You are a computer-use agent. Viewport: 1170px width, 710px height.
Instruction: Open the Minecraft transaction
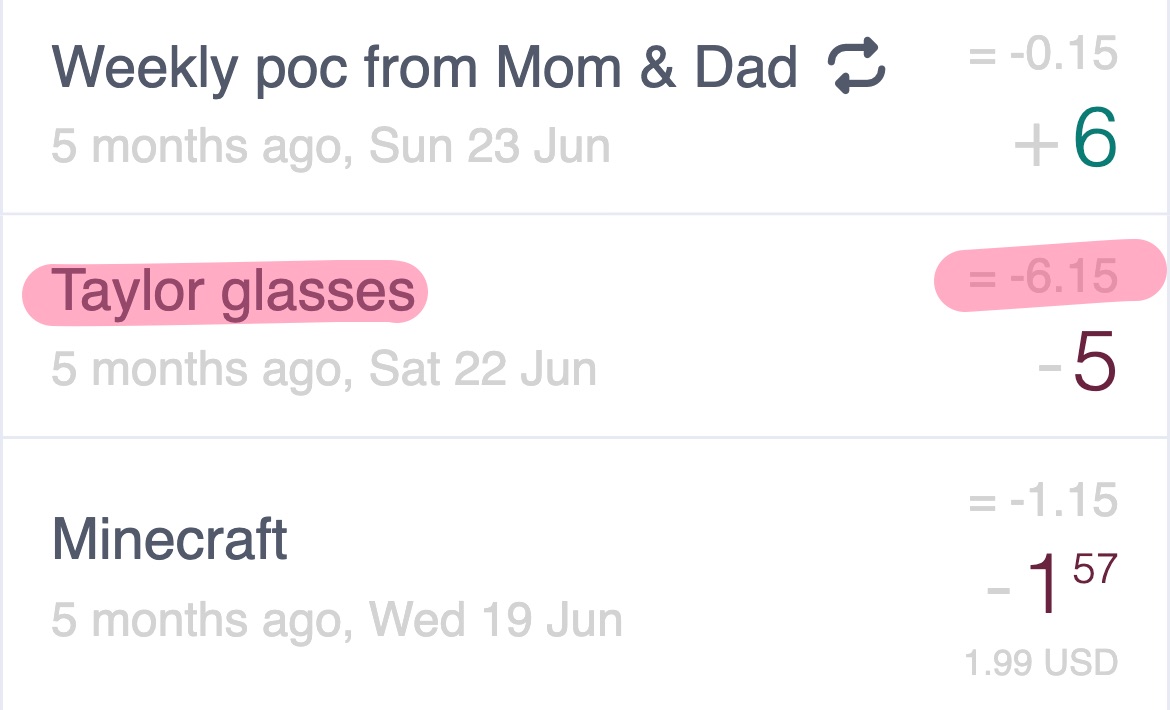click(585, 574)
